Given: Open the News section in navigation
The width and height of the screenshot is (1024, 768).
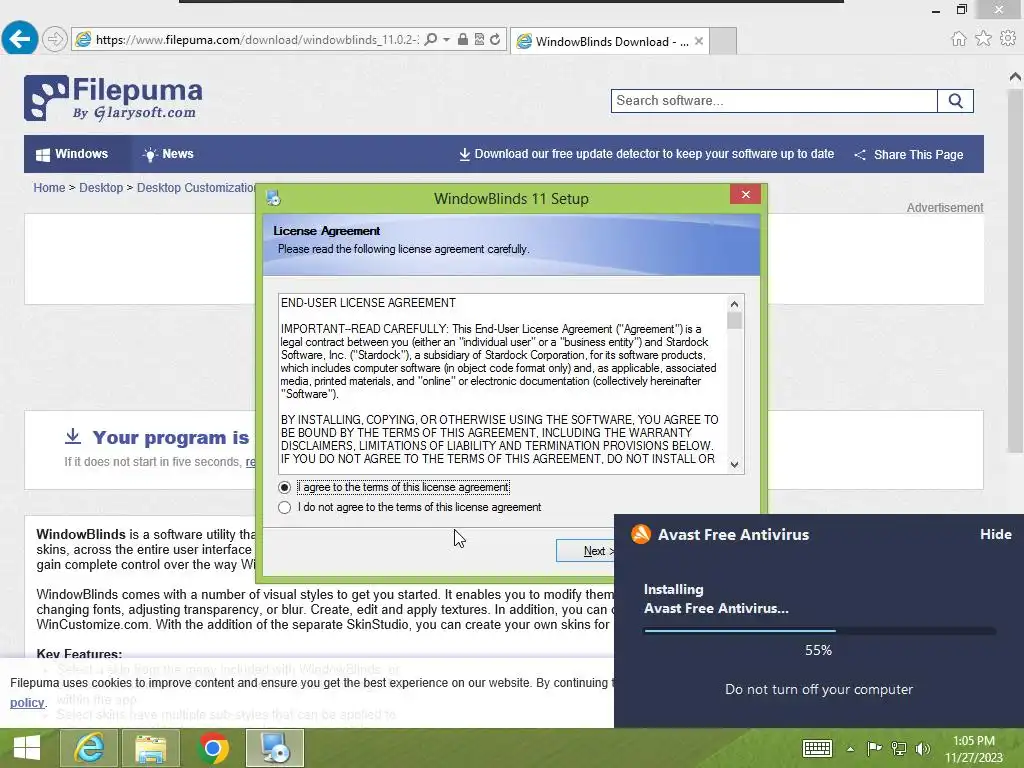Looking at the screenshot, I should [168, 154].
